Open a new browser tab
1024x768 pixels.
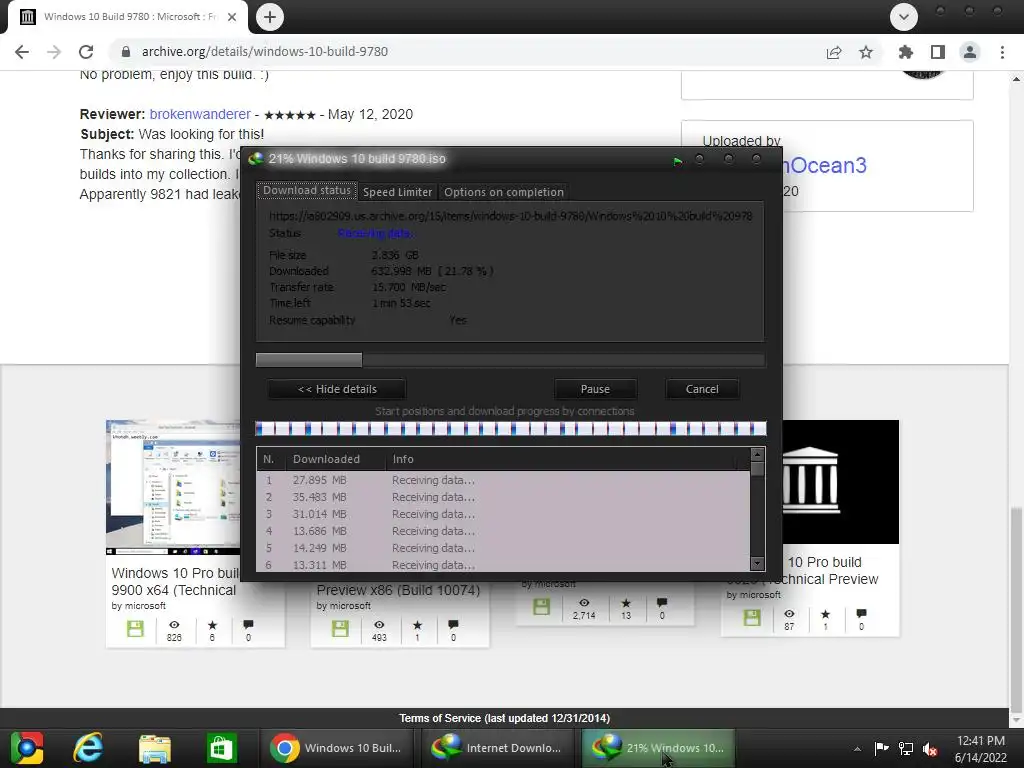click(x=270, y=17)
